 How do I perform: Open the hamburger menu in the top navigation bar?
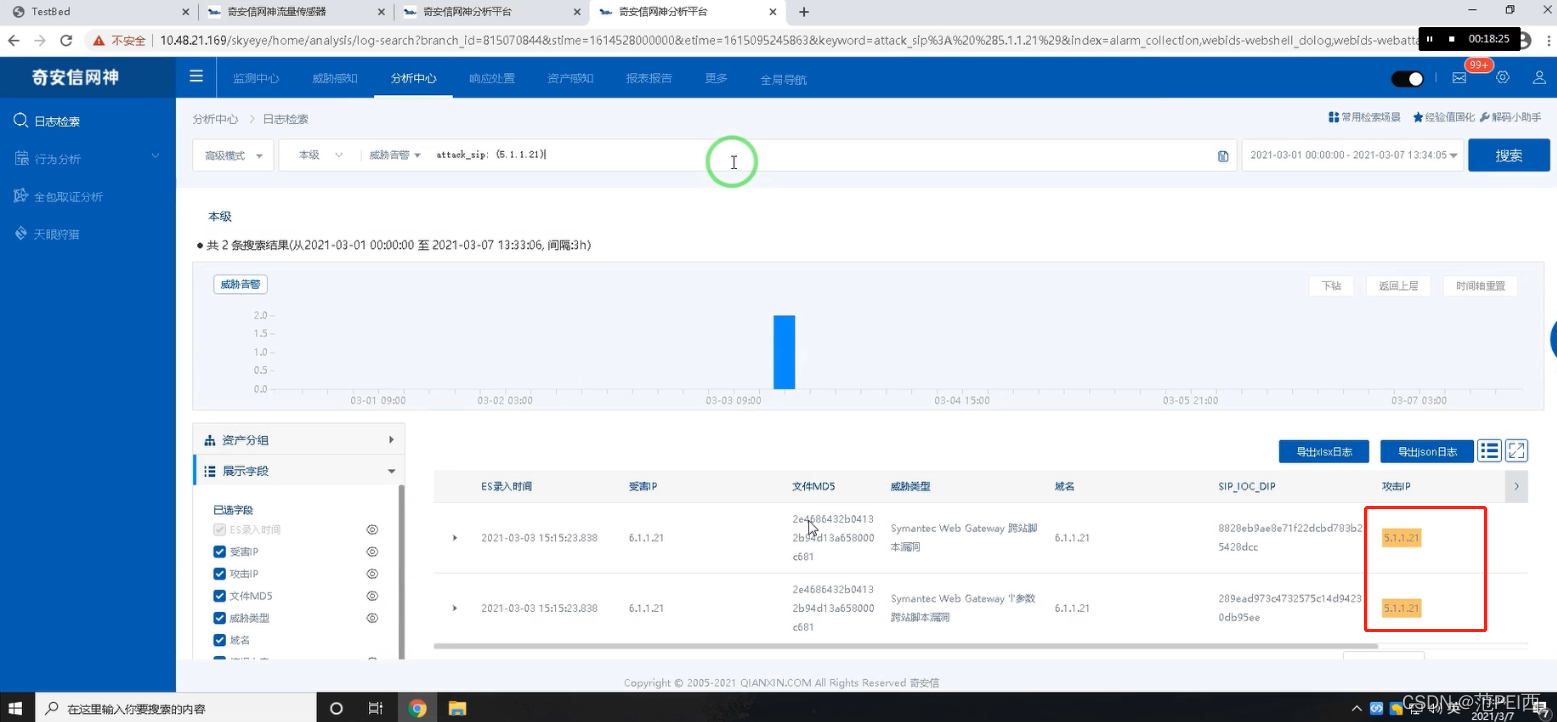click(x=196, y=77)
